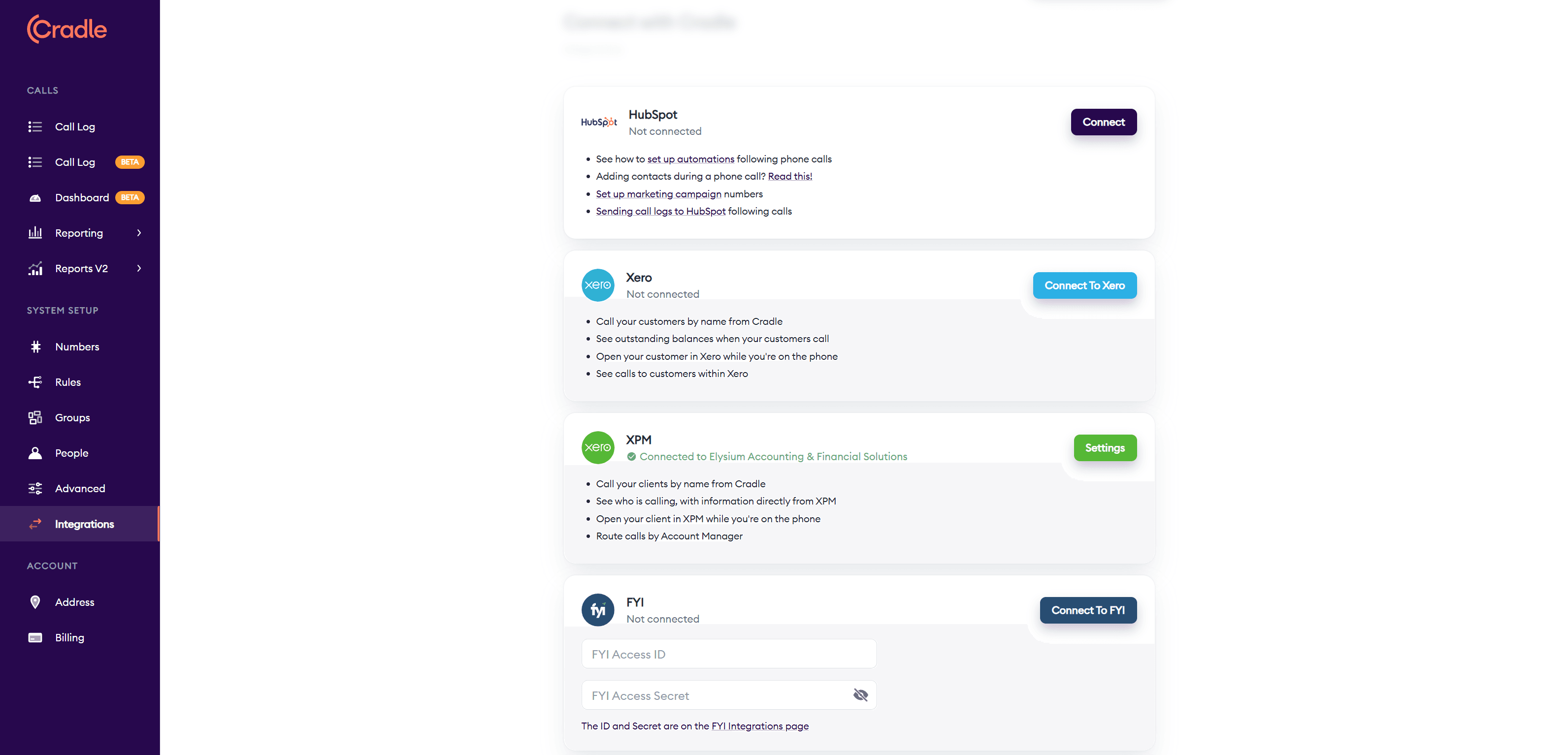Click the Groups icon in sidebar

[35, 417]
